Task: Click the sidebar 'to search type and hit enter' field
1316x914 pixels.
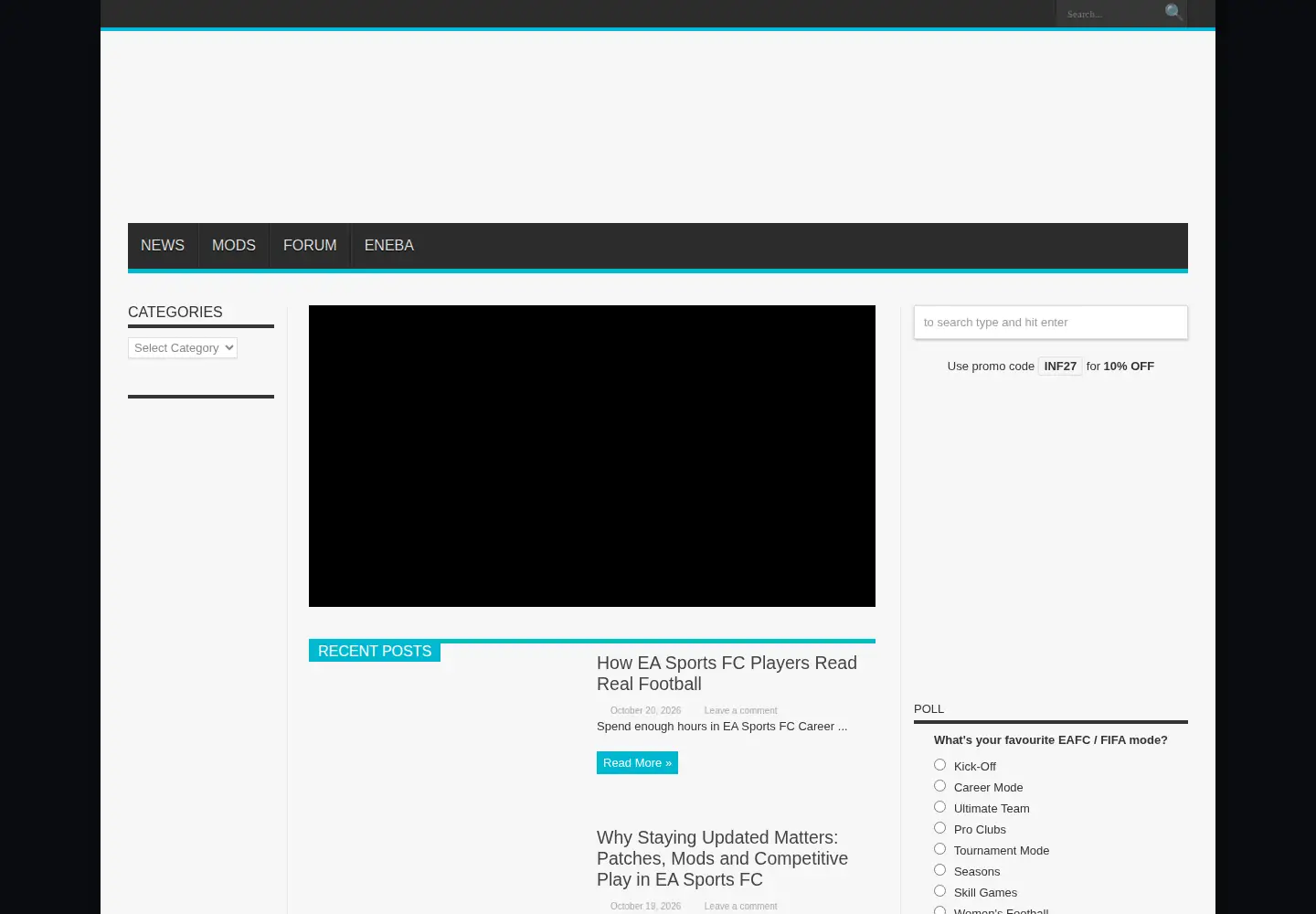Action: pyautogui.click(x=1051, y=322)
